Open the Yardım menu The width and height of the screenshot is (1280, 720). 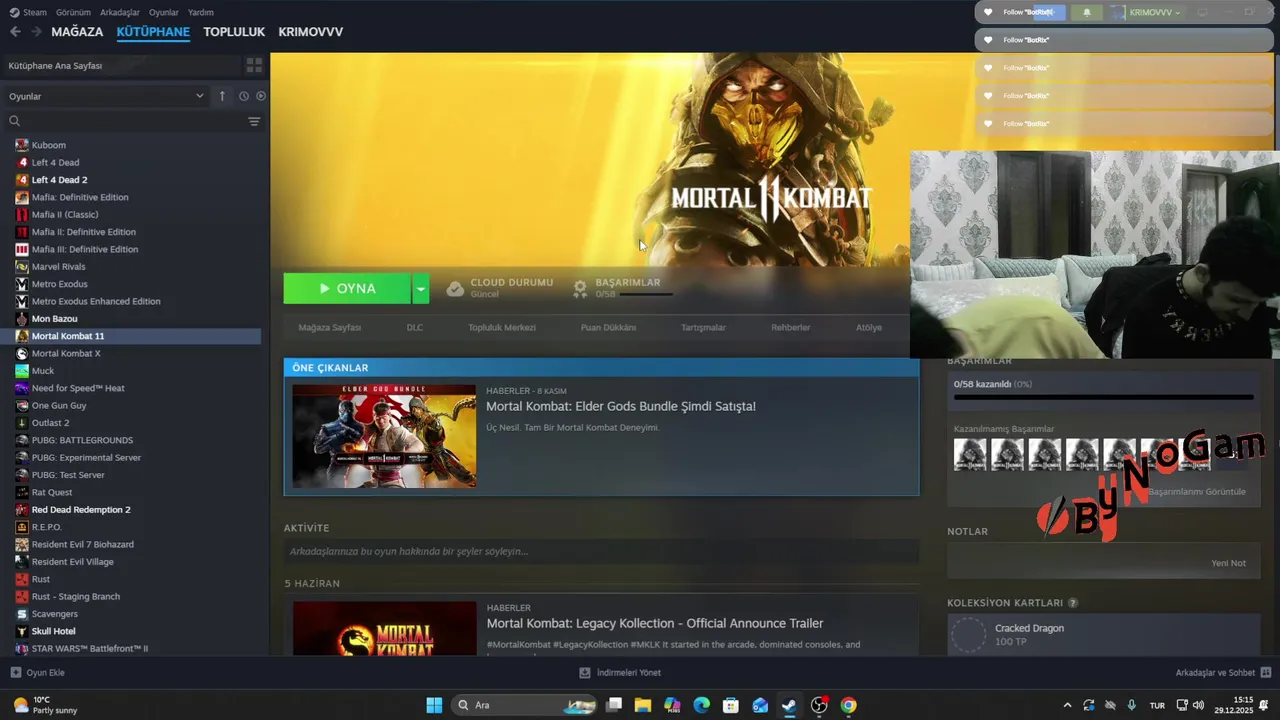pos(200,12)
